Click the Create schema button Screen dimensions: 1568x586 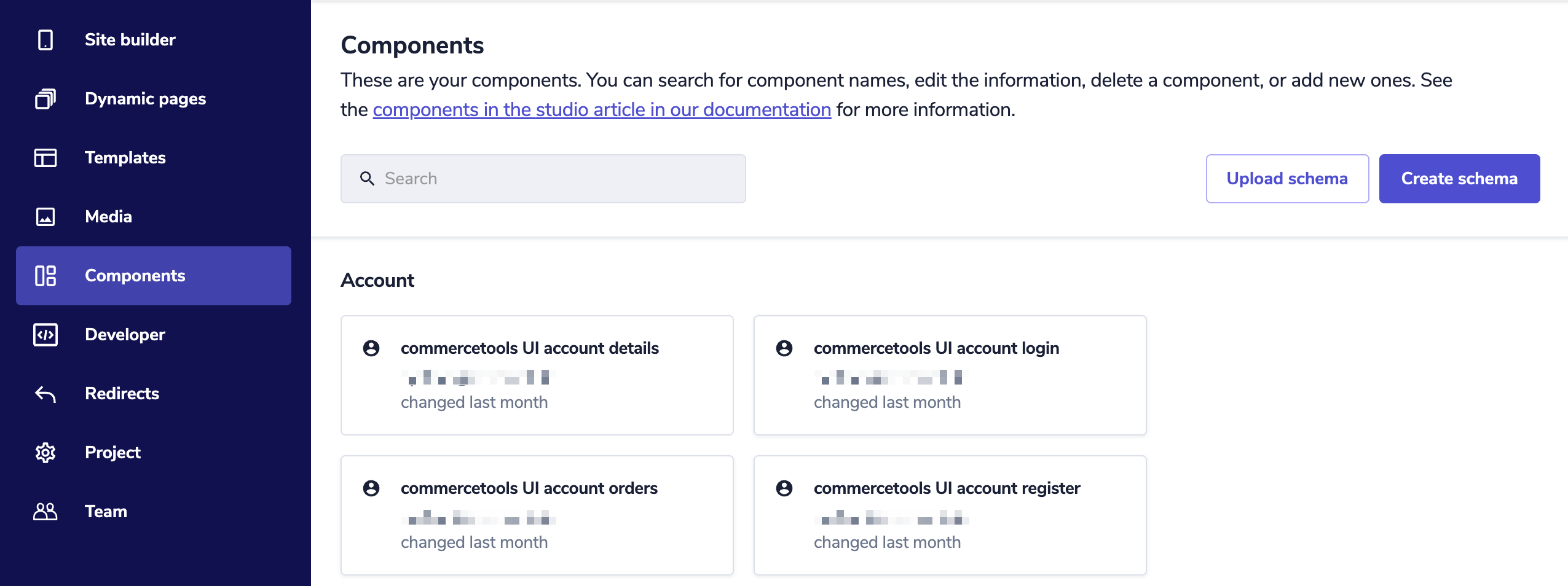(1459, 179)
